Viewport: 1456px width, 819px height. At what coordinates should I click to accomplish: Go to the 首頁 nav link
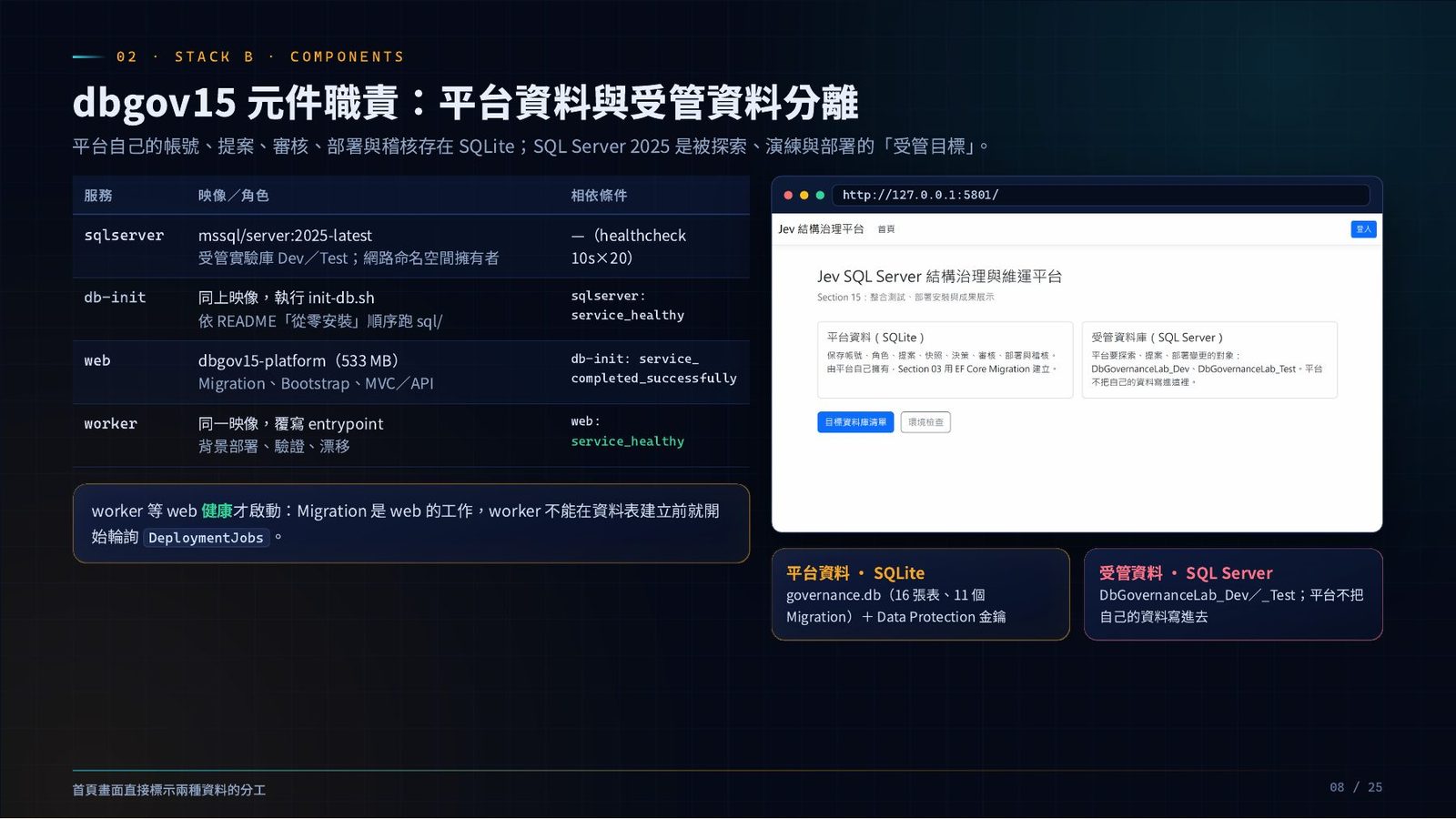tap(886, 229)
